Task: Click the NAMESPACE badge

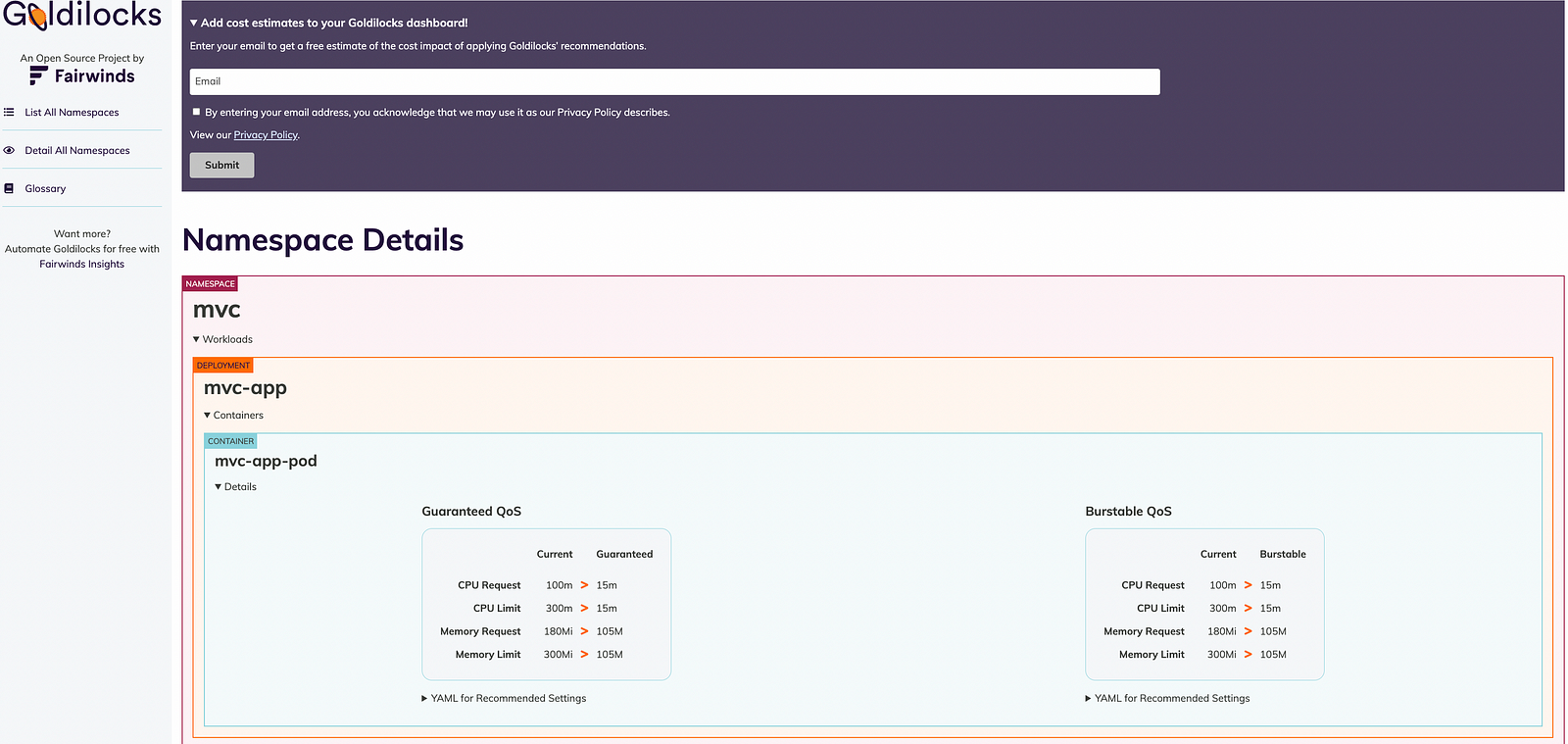Action: point(210,284)
